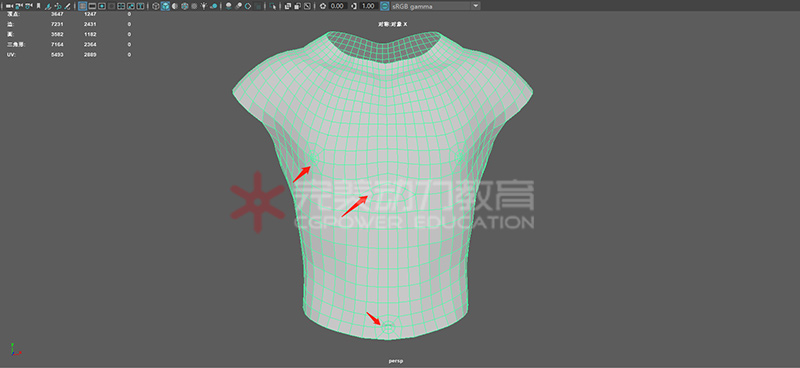Image resolution: width=800 pixels, height=368 pixels.
Task: Toggle the Film Gate display
Action: coord(92,6)
